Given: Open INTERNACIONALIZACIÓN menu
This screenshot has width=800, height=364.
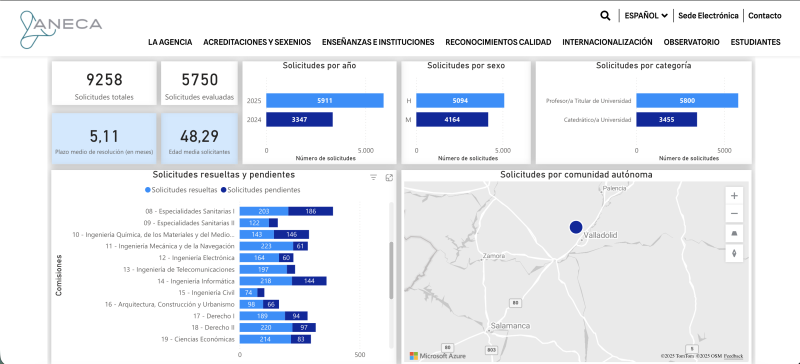Looking at the screenshot, I should coord(607,42).
